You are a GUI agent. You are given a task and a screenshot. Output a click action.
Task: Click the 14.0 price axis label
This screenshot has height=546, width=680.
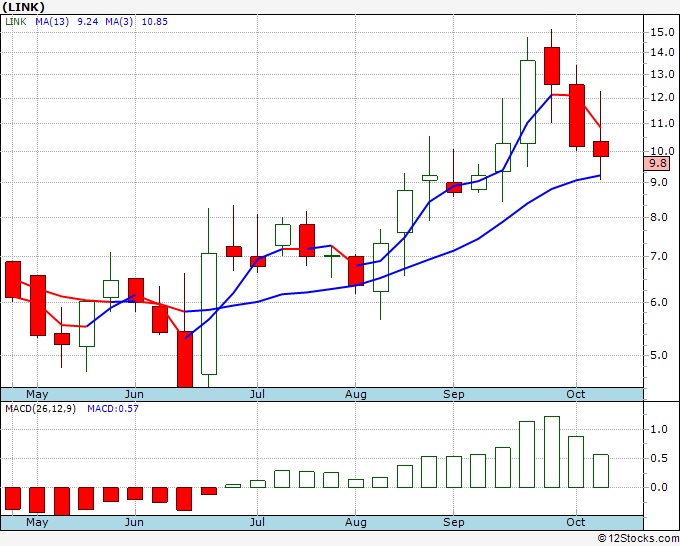[x=662, y=52]
